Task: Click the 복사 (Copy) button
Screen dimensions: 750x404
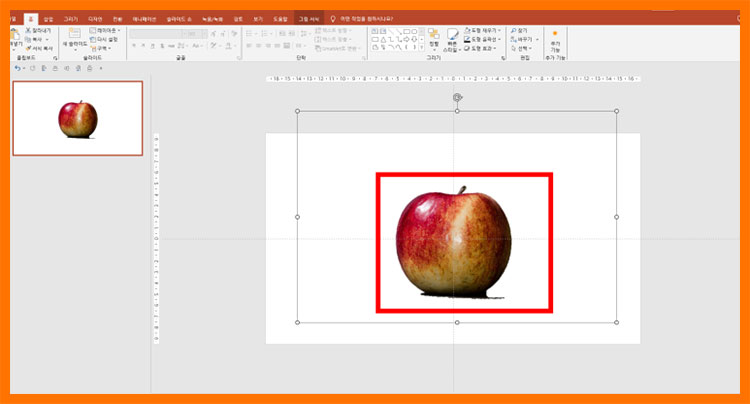Action: (x=37, y=40)
